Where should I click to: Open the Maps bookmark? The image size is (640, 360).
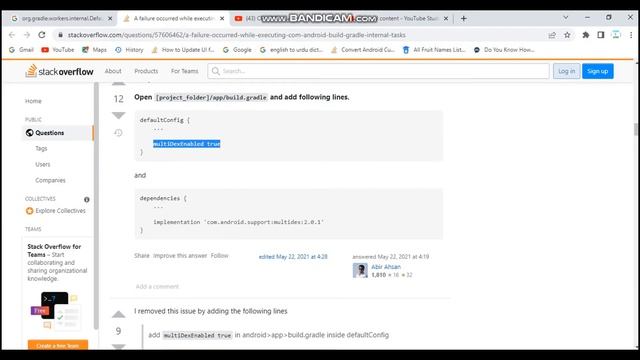click(94, 50)
